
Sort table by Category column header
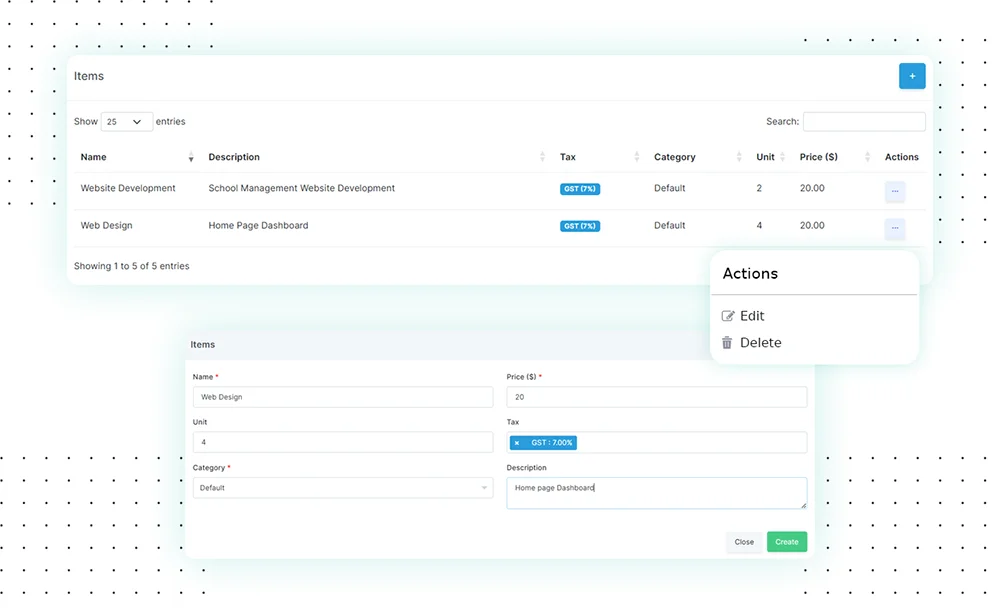pos(674,158)
